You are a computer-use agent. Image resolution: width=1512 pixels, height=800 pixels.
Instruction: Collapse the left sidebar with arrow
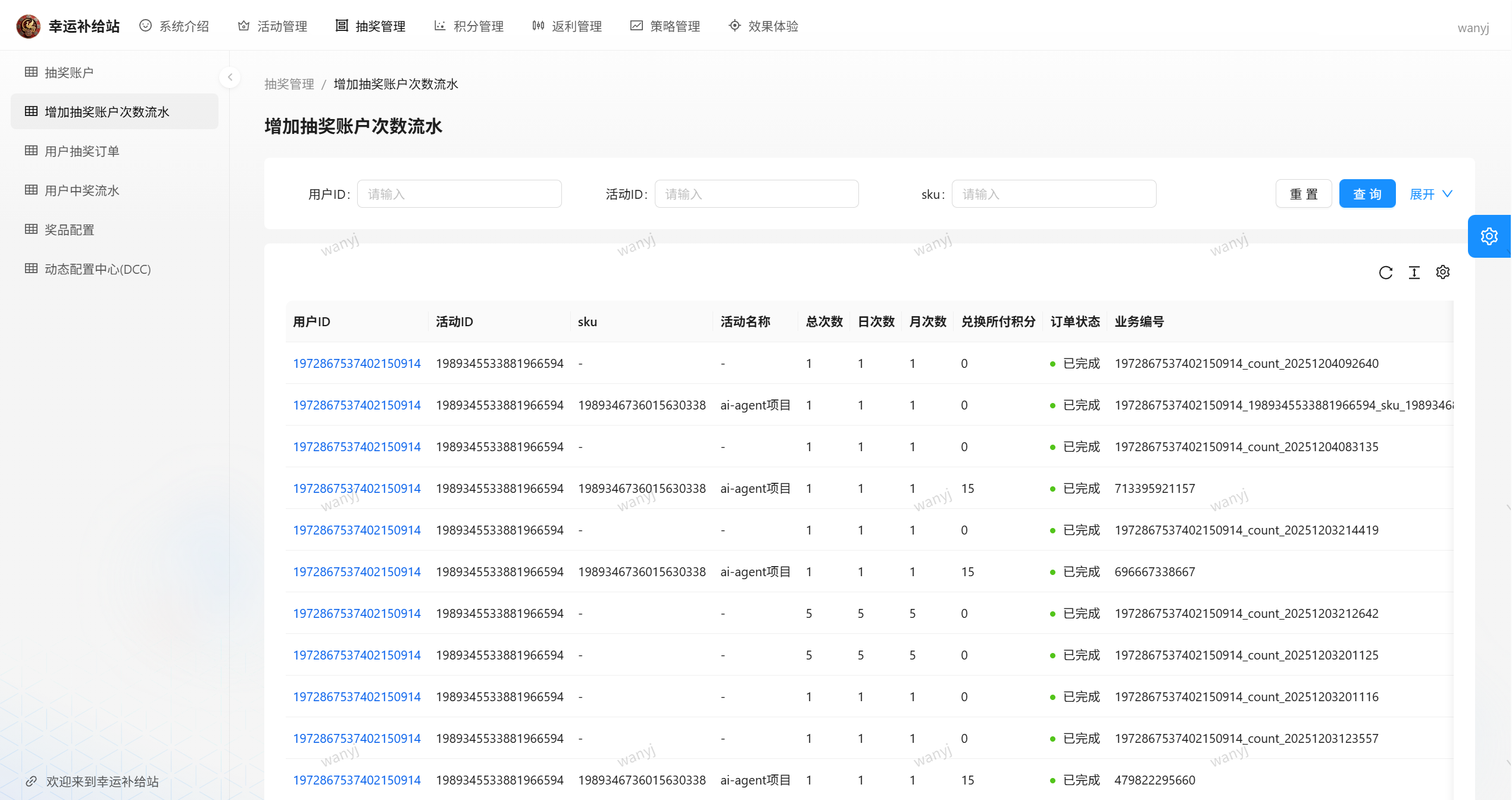(x=230, y=77)
